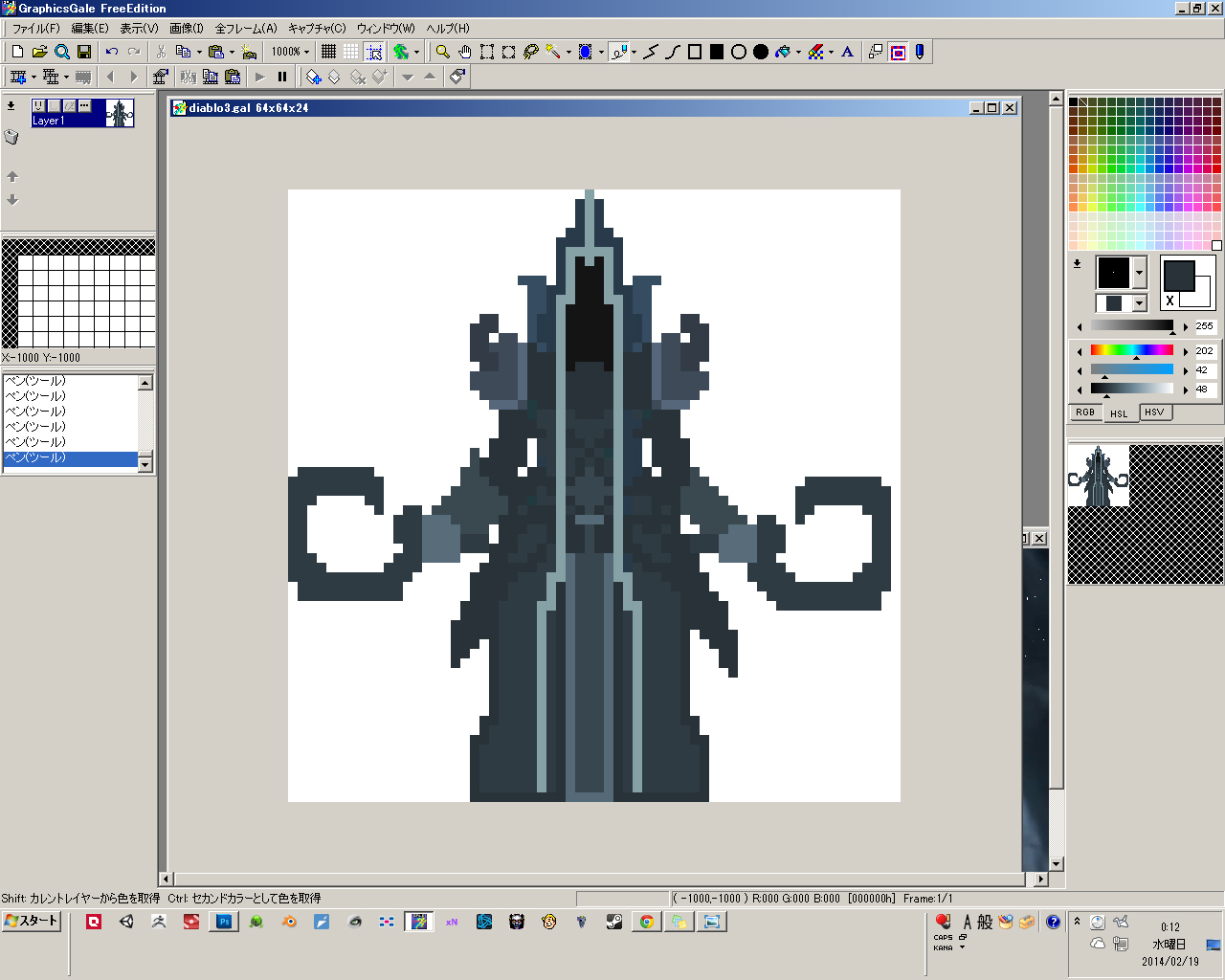
Task: Toggle the Layer 1 transparency button
Action: pos(69,106)
